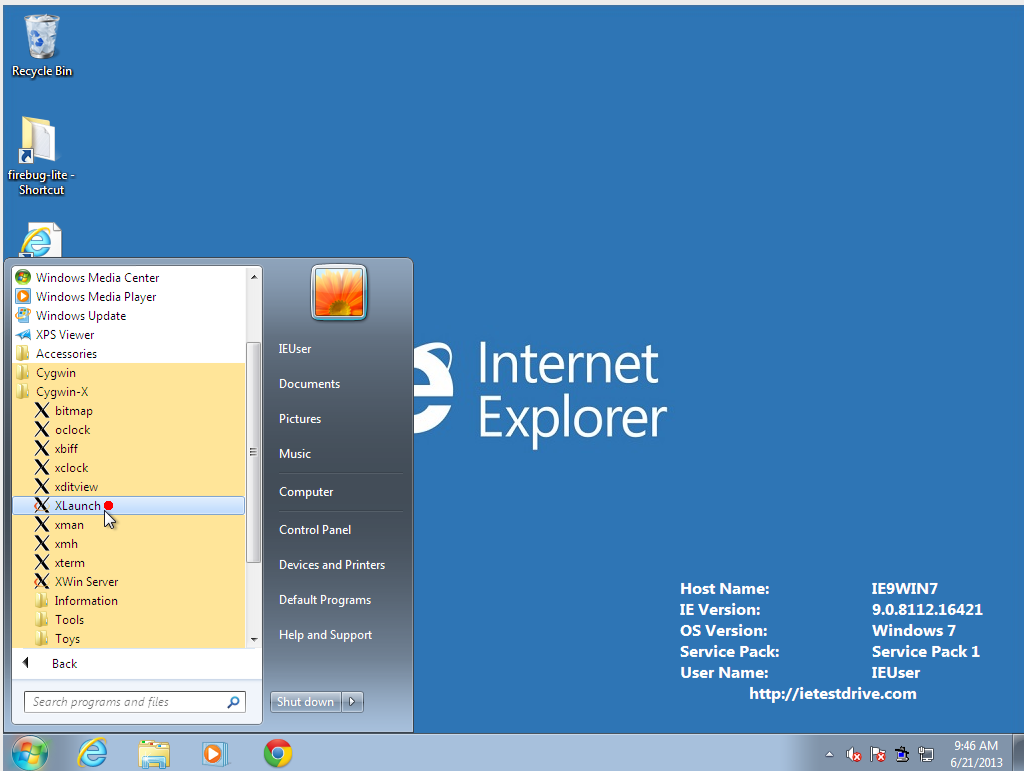
Task: Click the programs list scroll down arrow
Action: click(x=254, y=640)
